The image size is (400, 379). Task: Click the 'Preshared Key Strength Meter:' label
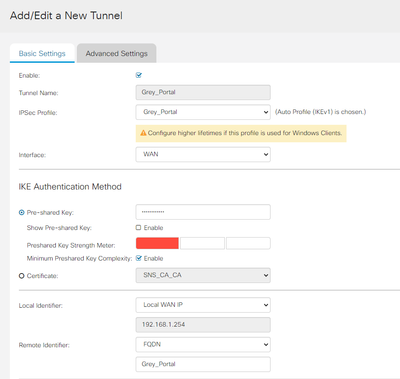(x=71, y=245)
